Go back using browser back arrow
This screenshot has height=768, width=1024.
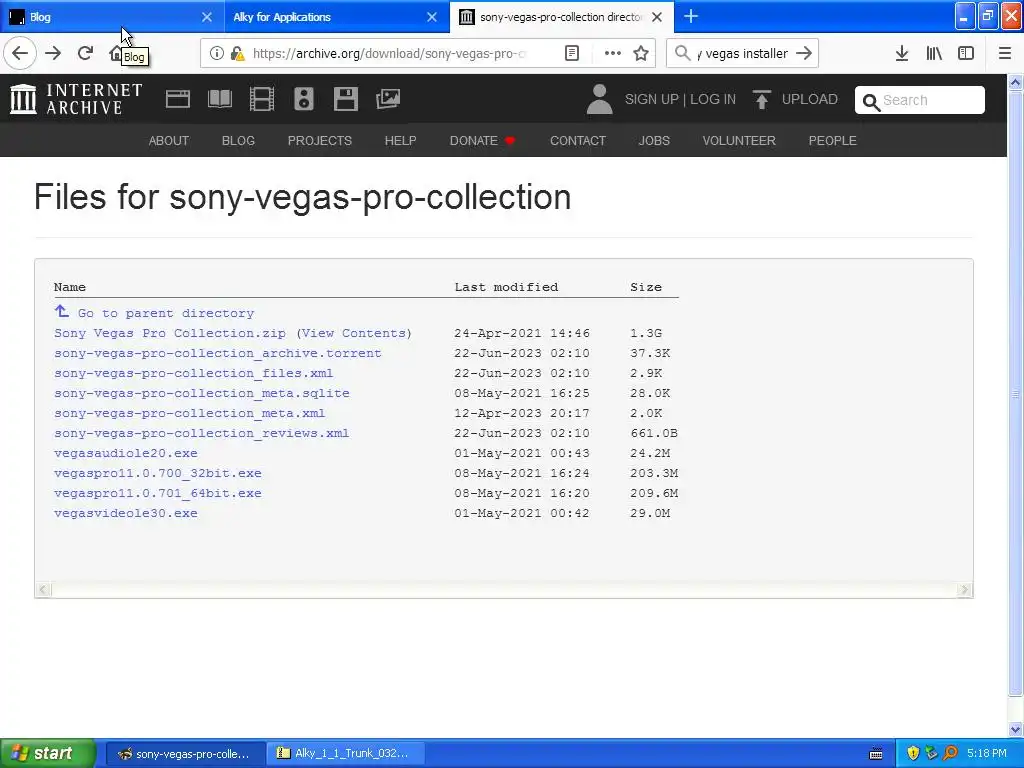(x=20, y=53)
